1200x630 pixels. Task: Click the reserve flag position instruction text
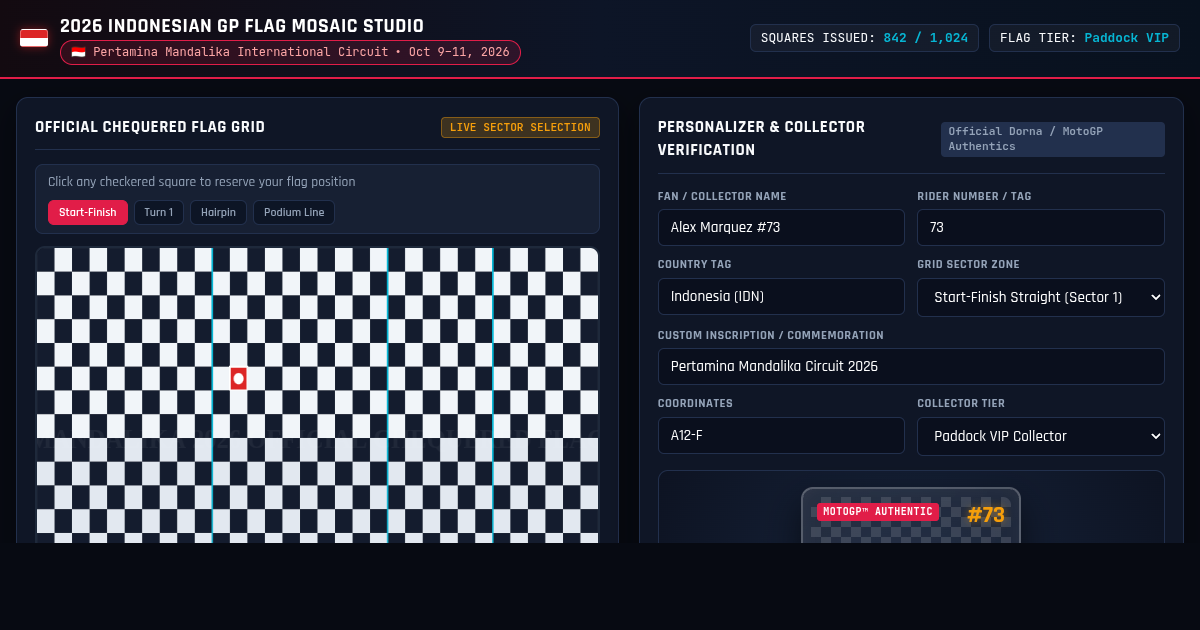click(x=202, y=182)
